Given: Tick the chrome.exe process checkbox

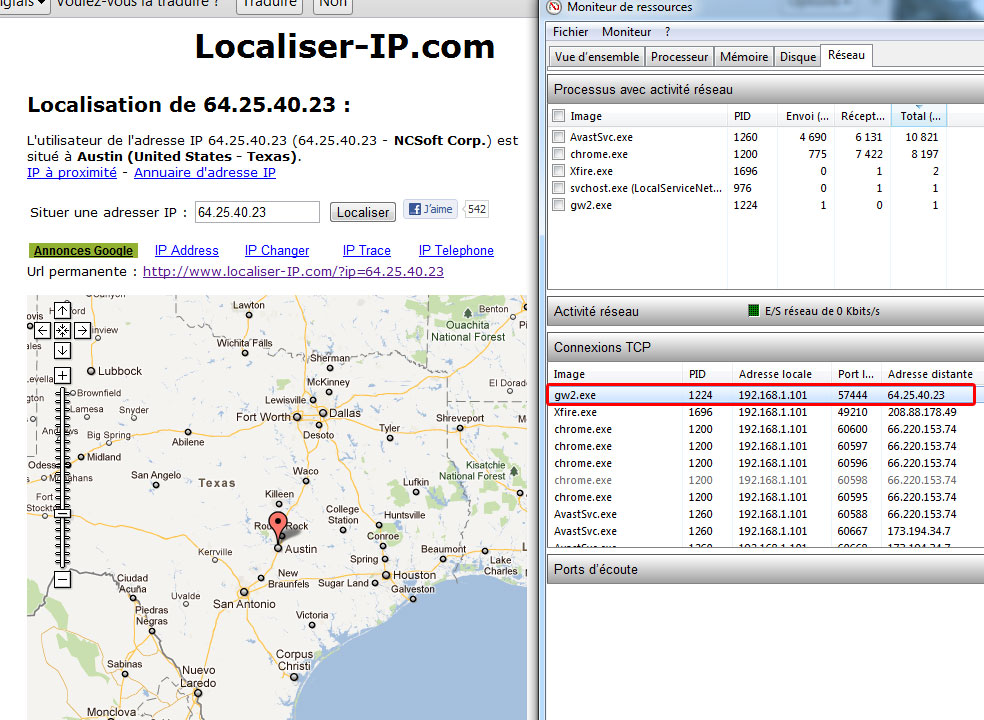Looking at the screenshot, I should point(559,154).
